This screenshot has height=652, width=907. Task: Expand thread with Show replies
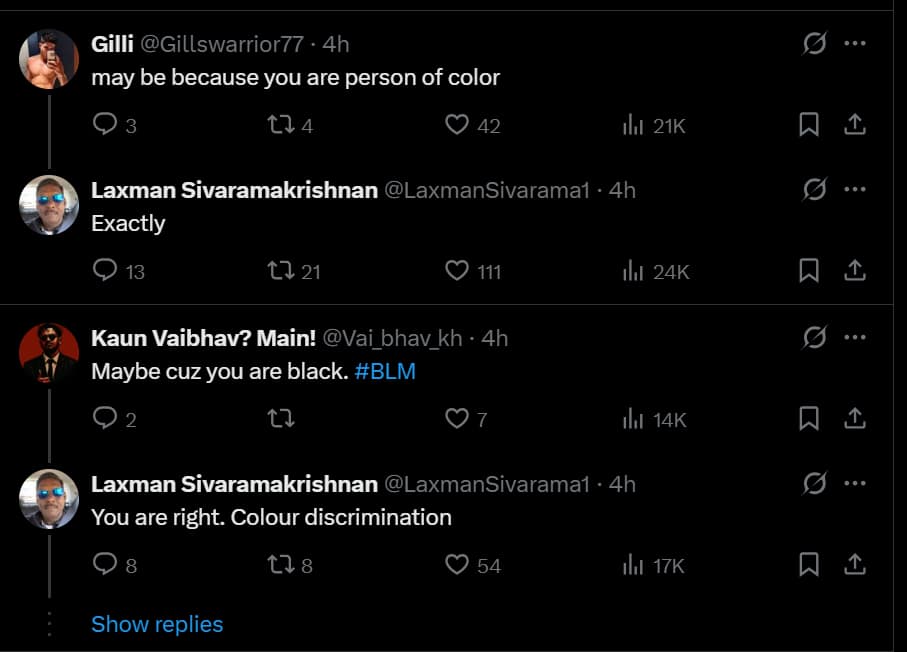click(x=157, y=624)
